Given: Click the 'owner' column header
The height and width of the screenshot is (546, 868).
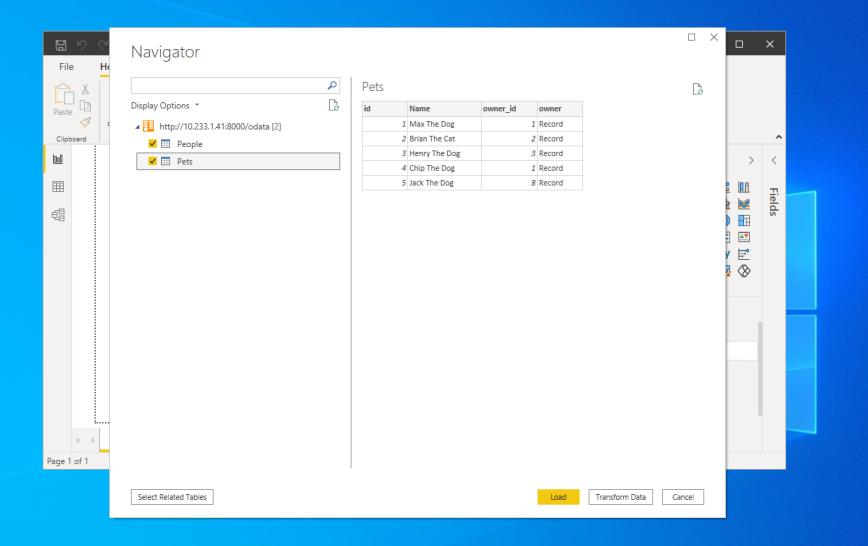Looking at the screenshot, I should point(560,109).
